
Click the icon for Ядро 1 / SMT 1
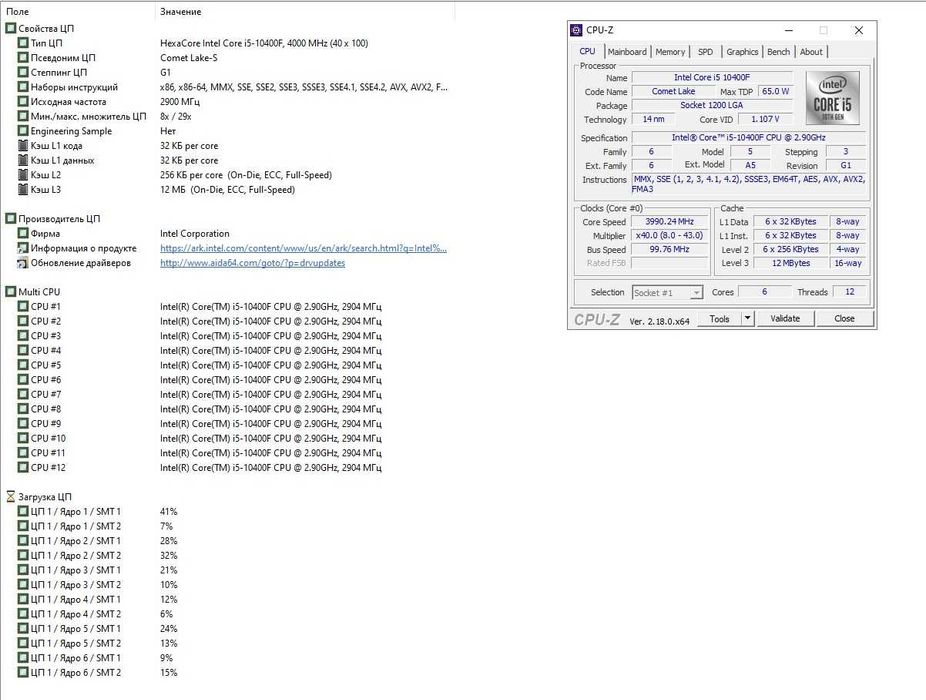click(x=23, y=511)
